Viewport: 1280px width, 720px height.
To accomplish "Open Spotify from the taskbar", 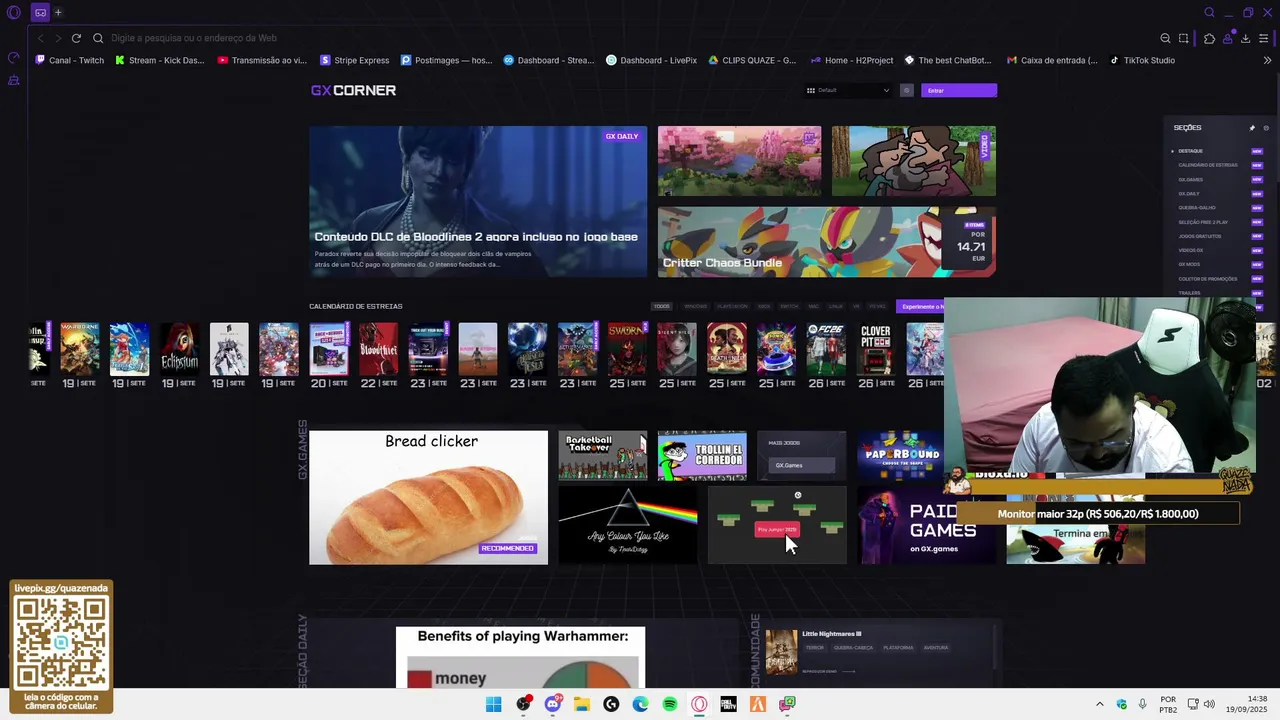I will tap(670, 704).
